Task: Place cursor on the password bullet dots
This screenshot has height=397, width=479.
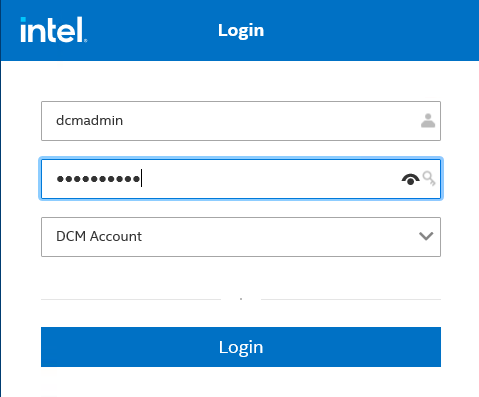Action: [x=98, y=179]
